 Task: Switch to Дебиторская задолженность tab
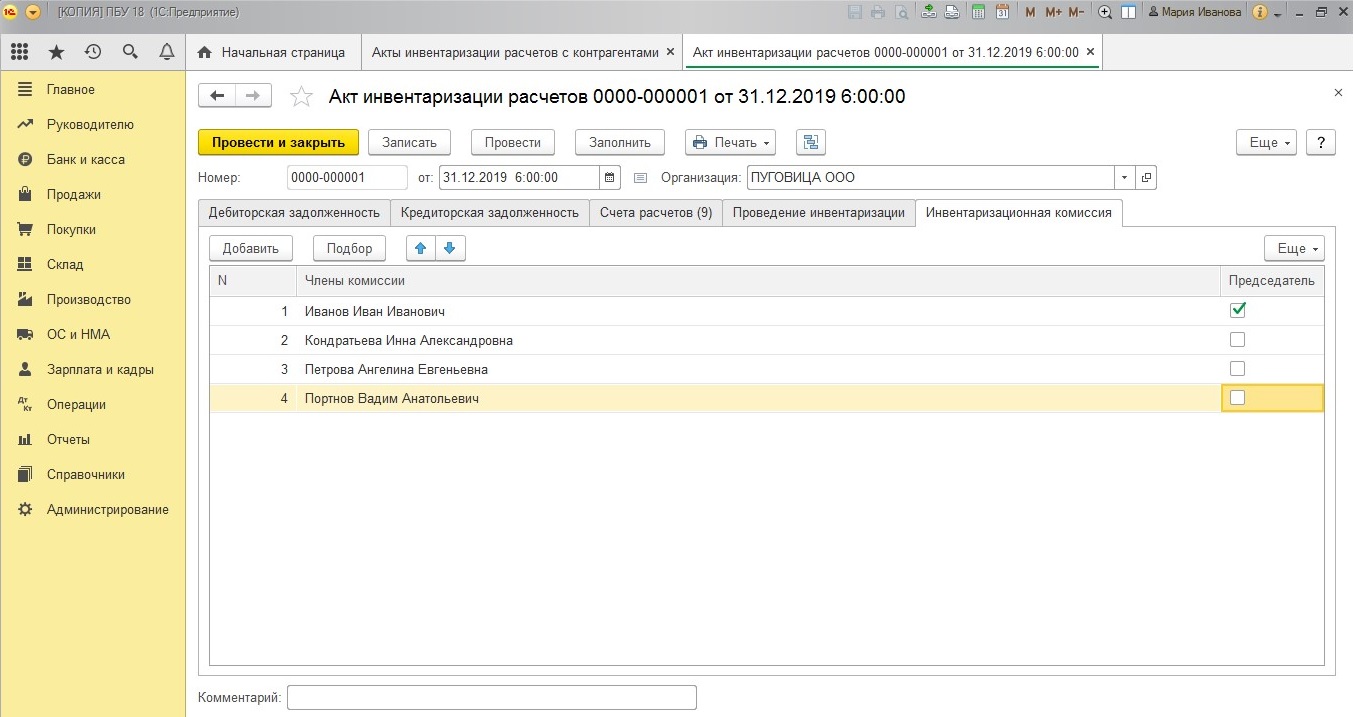tap(294, 212)
